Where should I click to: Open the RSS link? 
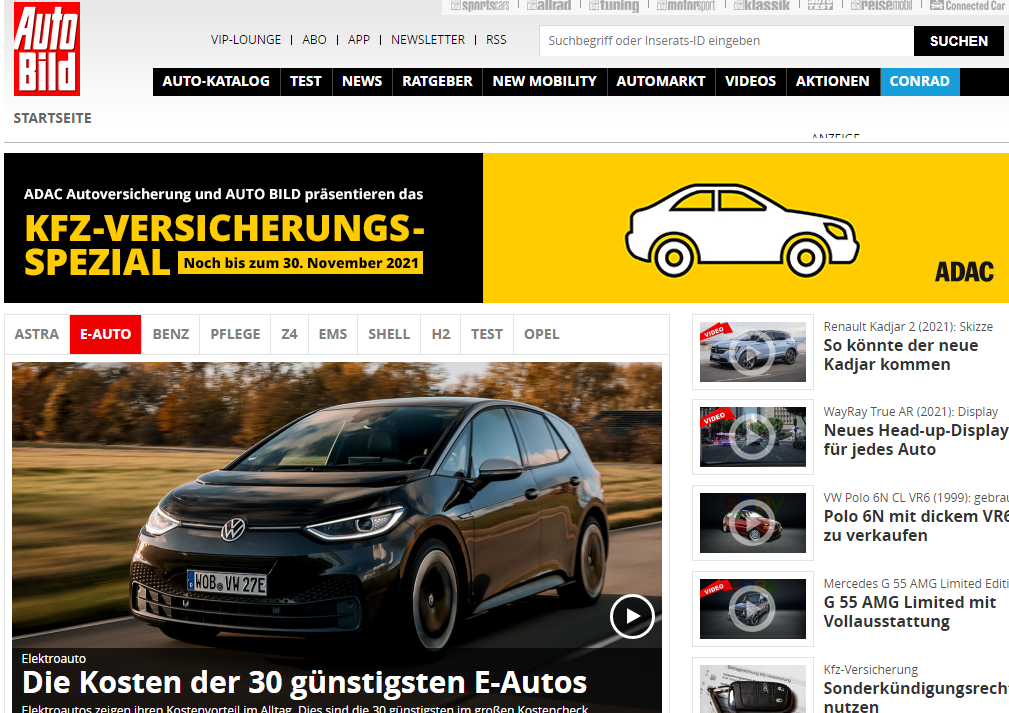pos(496,40)
